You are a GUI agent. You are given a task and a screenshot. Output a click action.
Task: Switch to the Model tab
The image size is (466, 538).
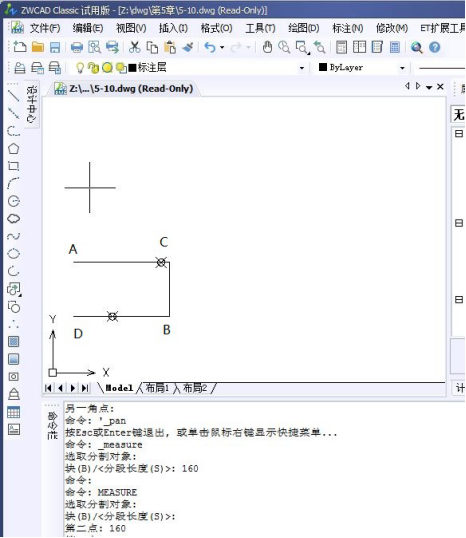119,388
